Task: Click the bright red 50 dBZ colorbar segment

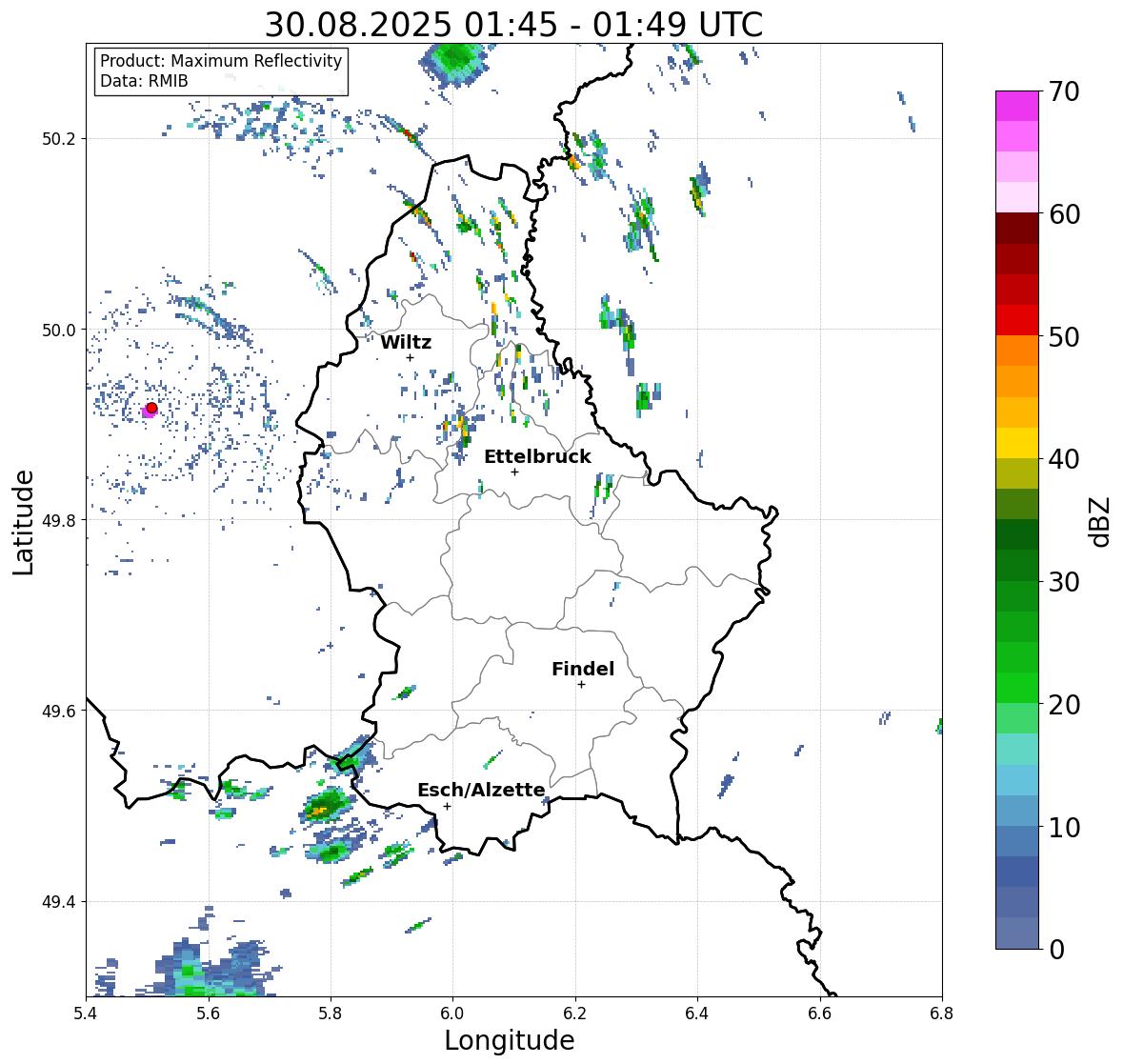Action: pos(1017,320)
